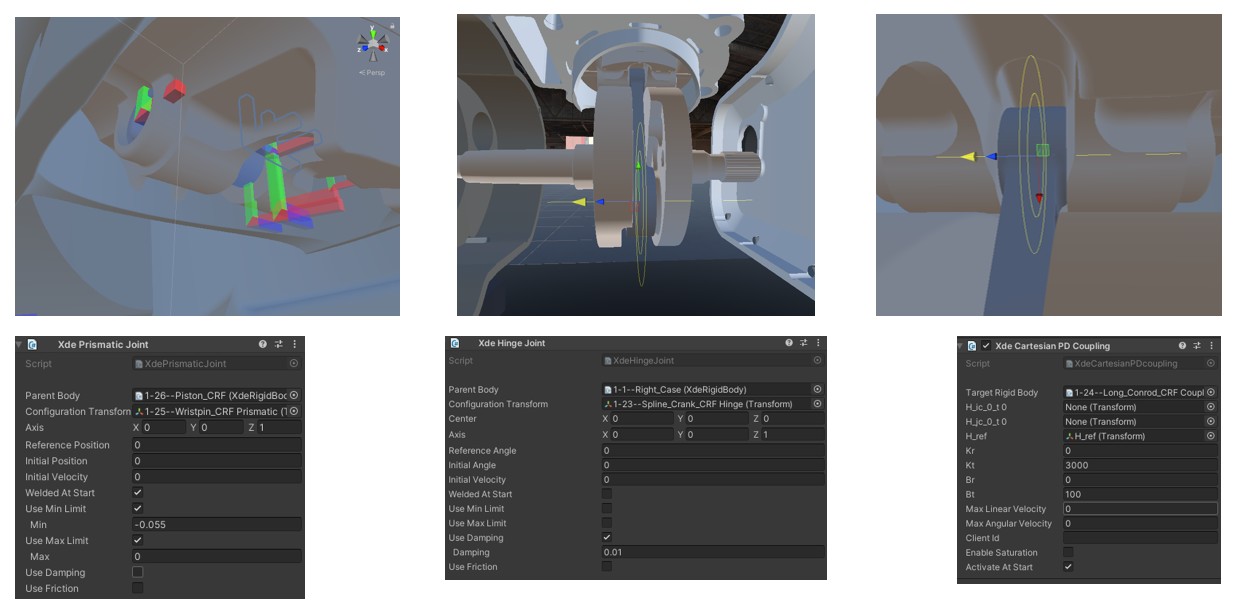Click the Prismatic Min limit field
This screenshot has width=1237, height=611.
point(215,524)
